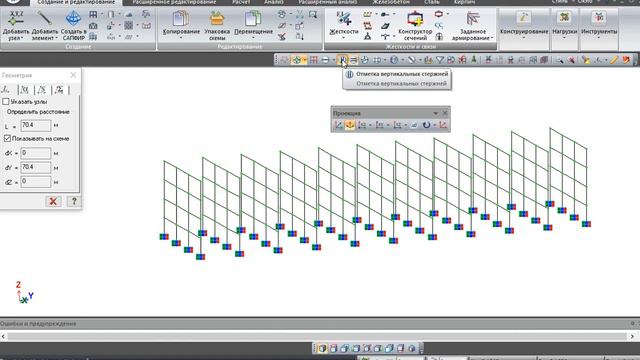Image resolution: width=640 pixels, height=360 pixels.
Task: Click the Копирование tool
Action: pyautogui.click(x=181, y=25)
